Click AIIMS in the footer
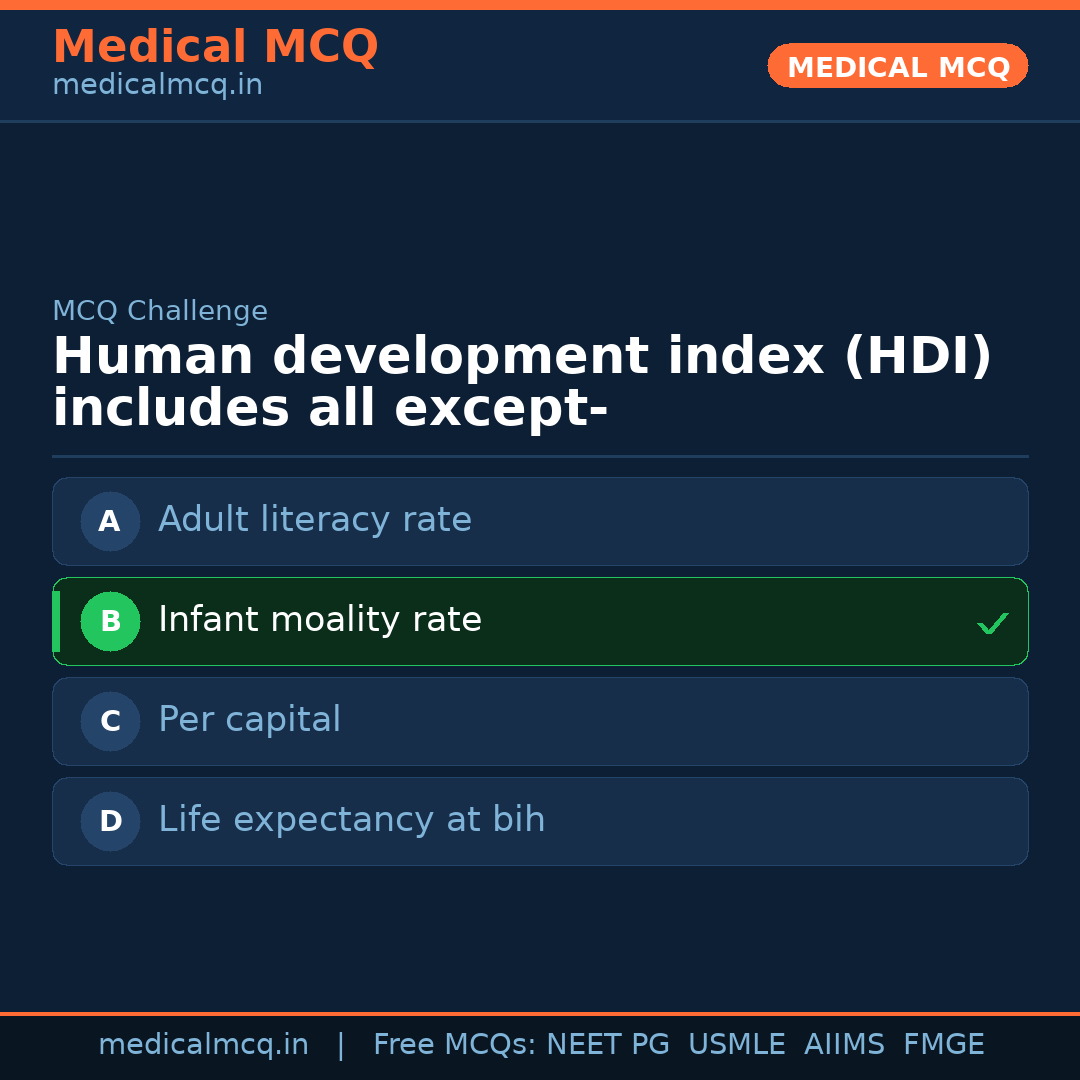Image resolution: width=1080 pixels, height=1080 pixels. coord(844,1045)
